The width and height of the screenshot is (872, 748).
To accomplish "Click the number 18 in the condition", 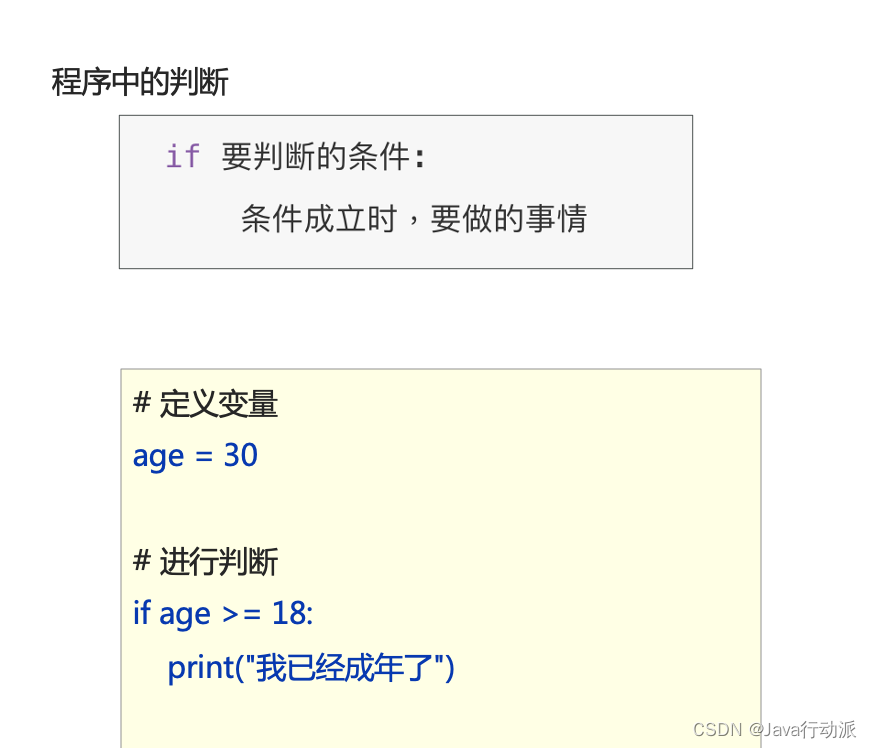I will click(x=288, y=613).
